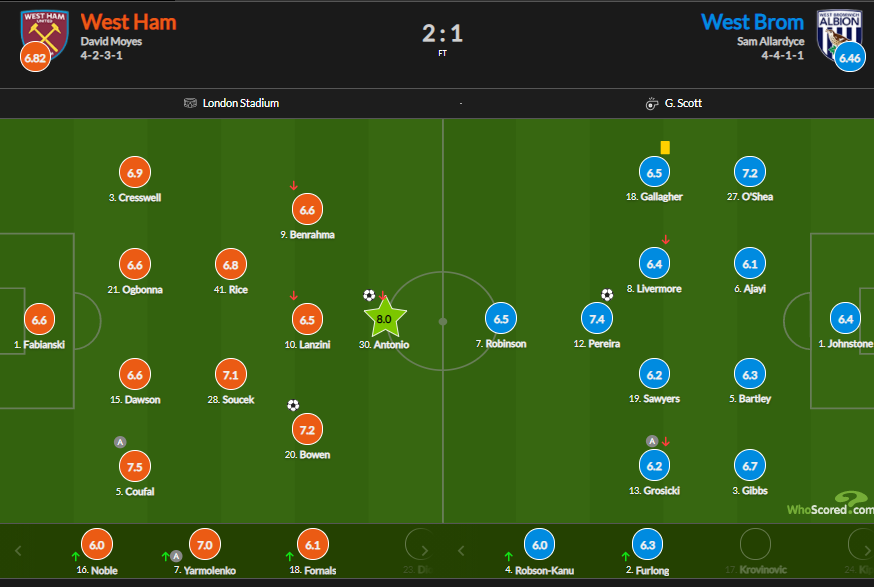Screen dimensions: 874x587
Task: Click the stadium icon beside London Stadium
Action: click(x=190, y=103)
